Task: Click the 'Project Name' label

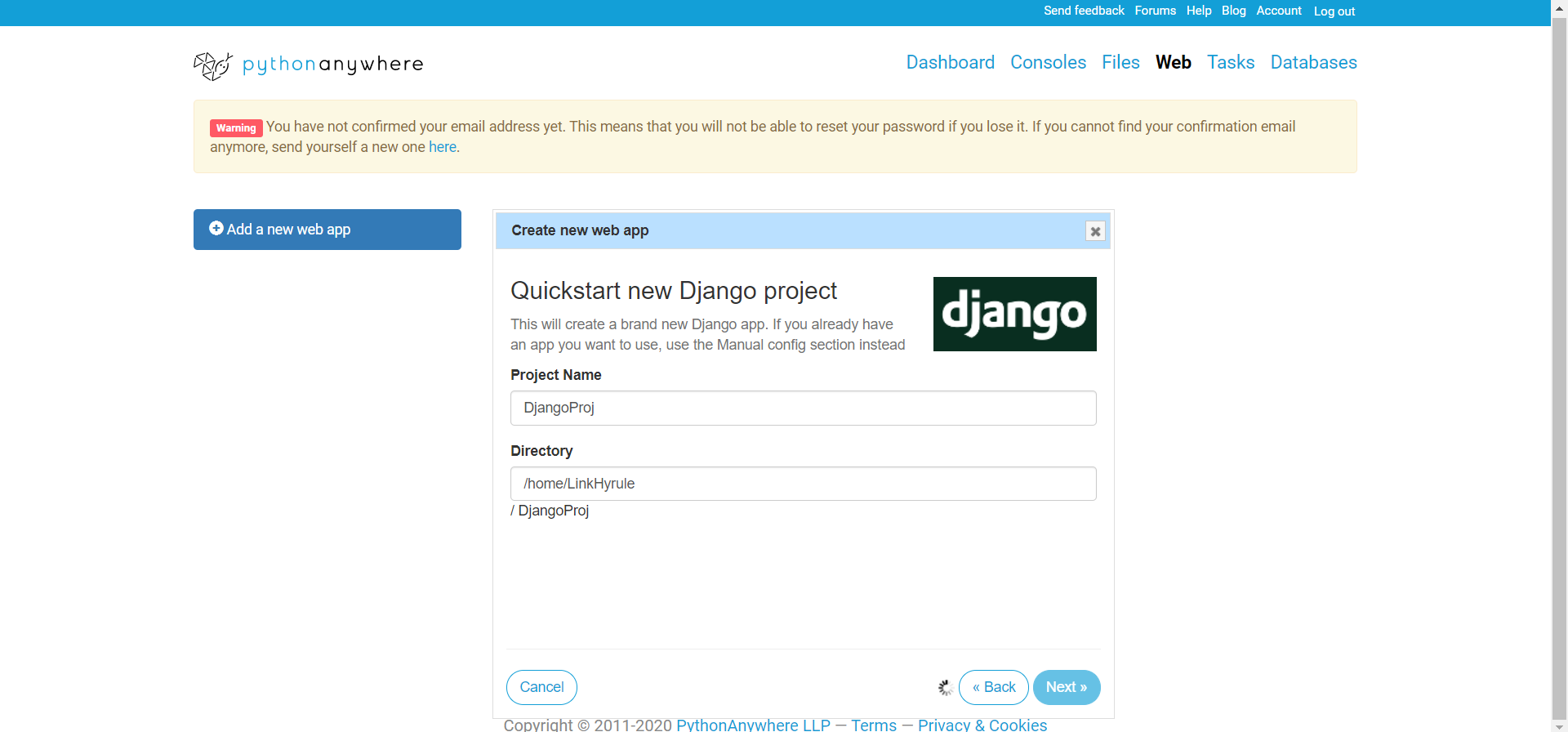Action: (556, 375)
